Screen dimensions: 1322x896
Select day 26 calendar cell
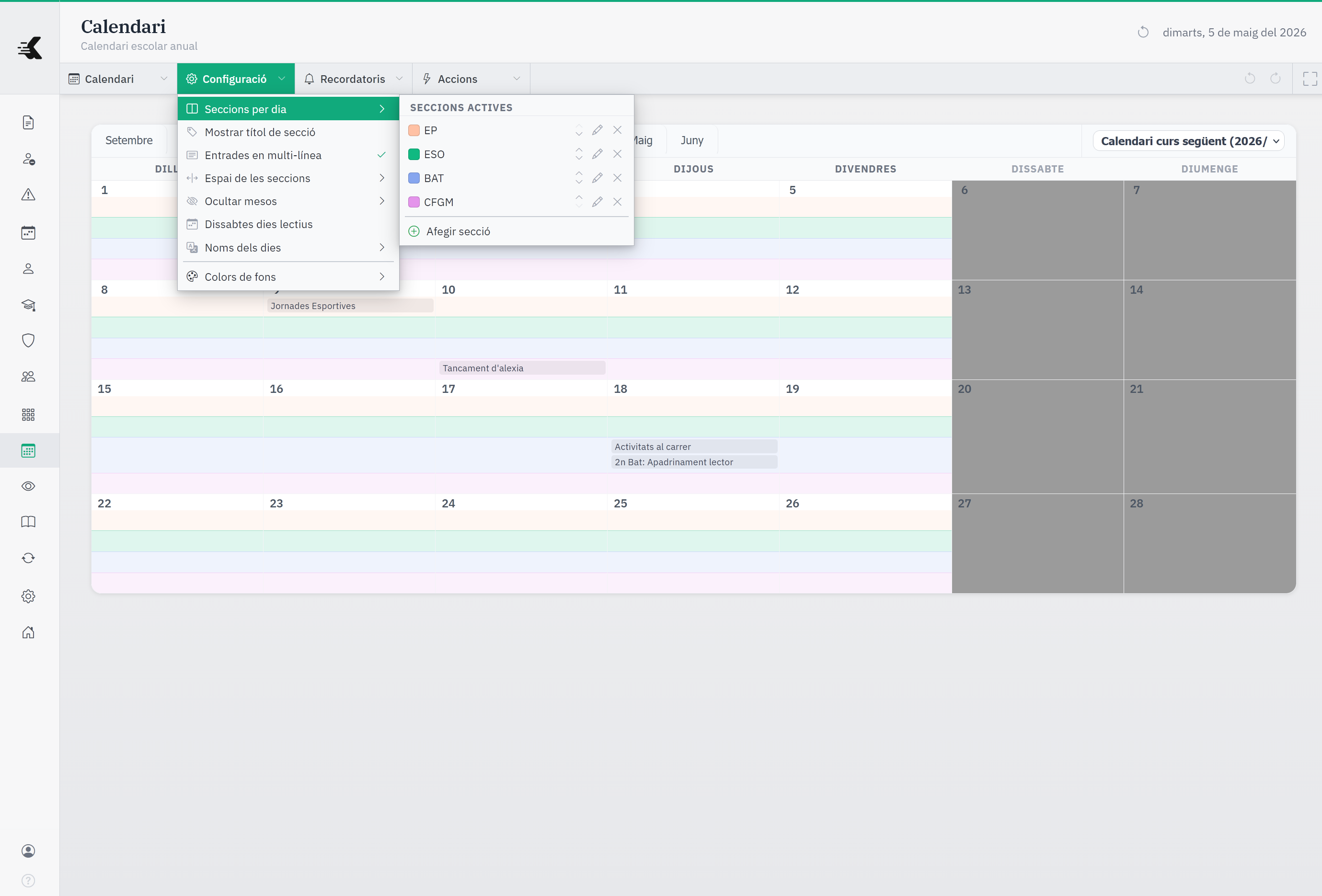865,543
